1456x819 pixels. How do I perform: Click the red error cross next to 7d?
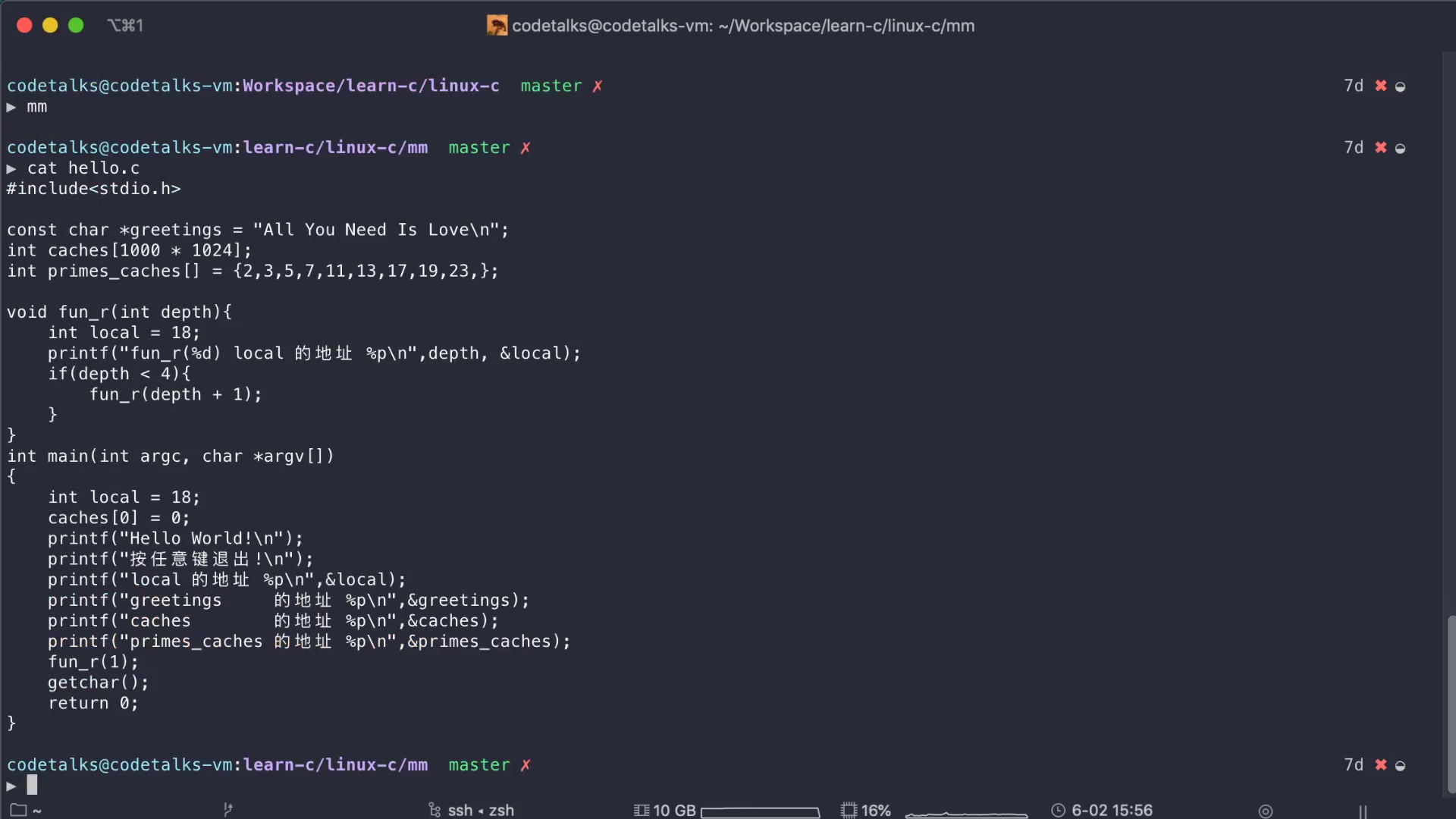tap(1379, 86)
